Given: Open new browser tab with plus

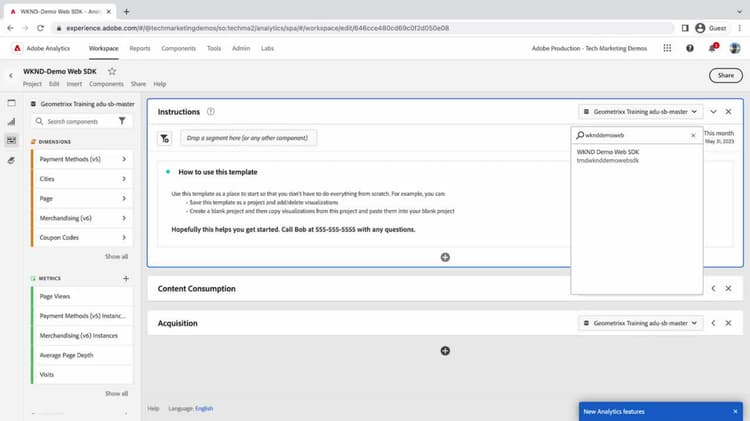Looking at the screenshot, I should pos(126,11).
